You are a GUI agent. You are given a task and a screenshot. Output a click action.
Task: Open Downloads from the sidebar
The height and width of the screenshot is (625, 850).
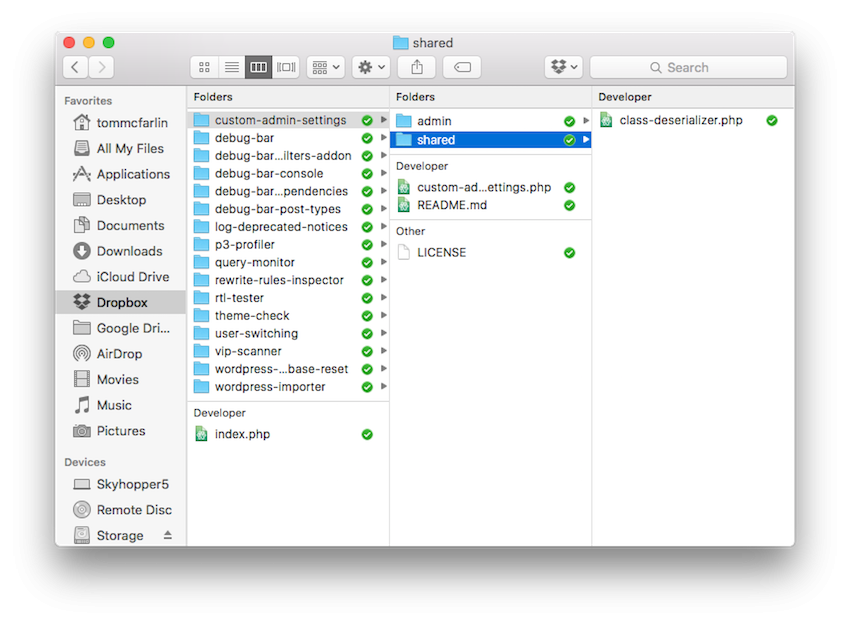coord(121,251)
